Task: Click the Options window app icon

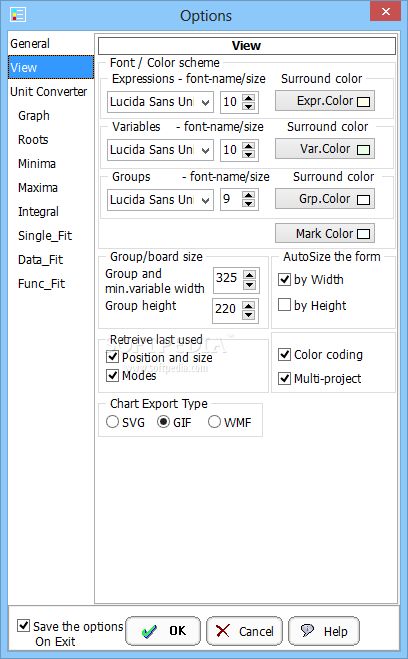Action: [x=18, y=14]
